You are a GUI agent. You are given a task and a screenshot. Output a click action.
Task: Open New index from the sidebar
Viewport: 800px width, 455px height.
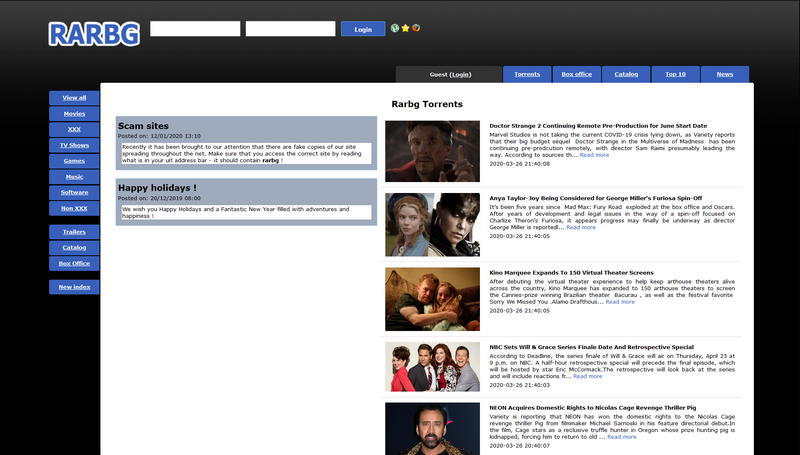point(74,287)
